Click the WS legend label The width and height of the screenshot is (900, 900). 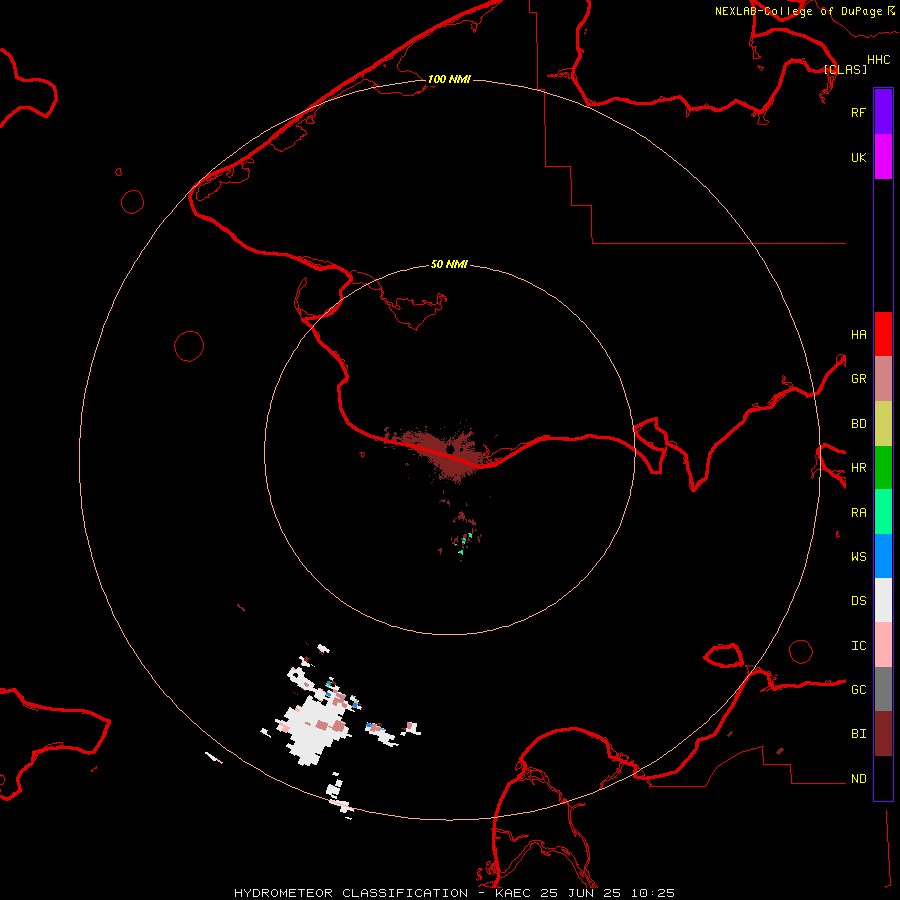click(858, 556)
